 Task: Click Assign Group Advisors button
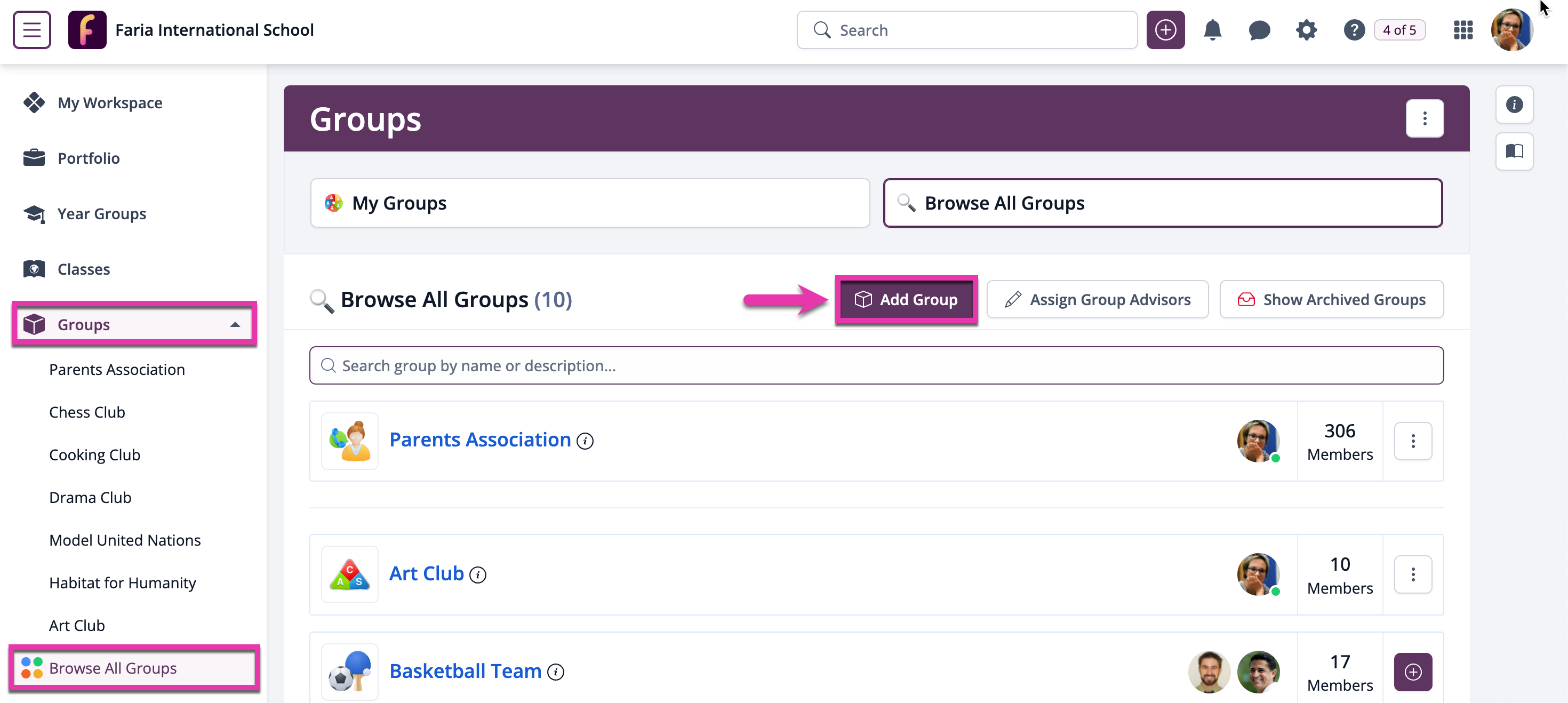click(1097, 299)
